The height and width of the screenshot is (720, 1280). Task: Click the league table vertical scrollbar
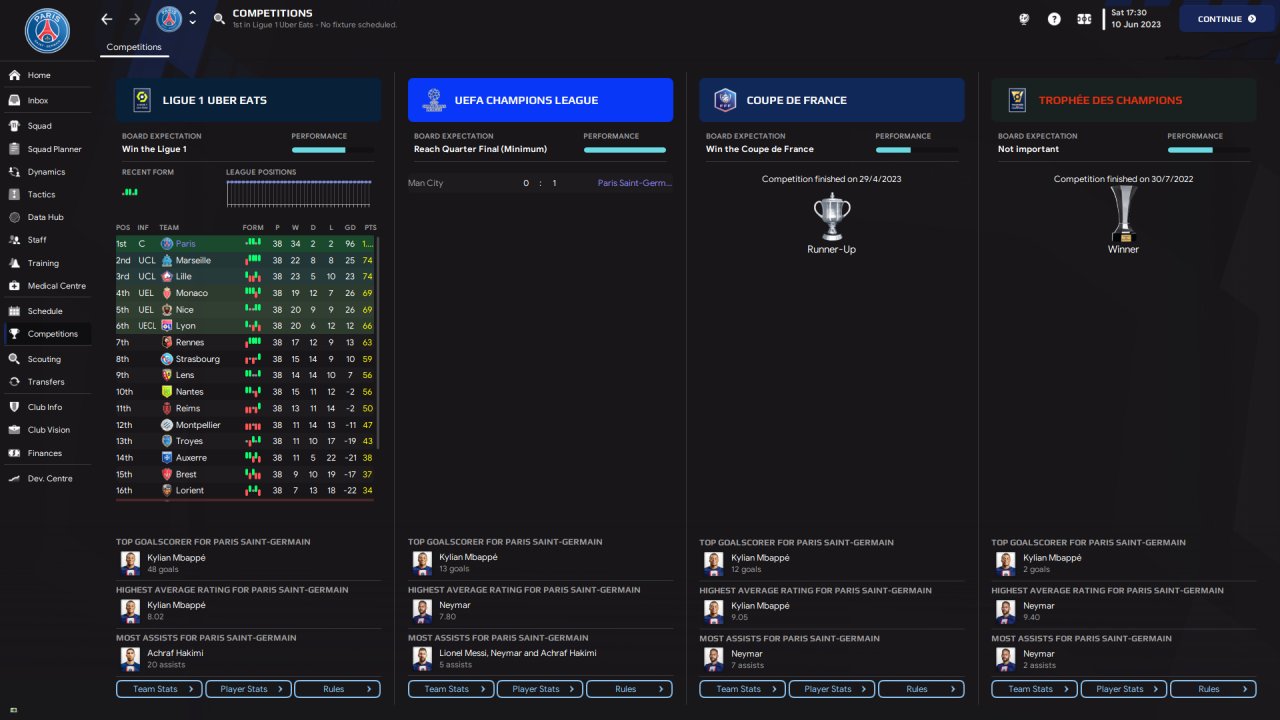tap(379, 344)
